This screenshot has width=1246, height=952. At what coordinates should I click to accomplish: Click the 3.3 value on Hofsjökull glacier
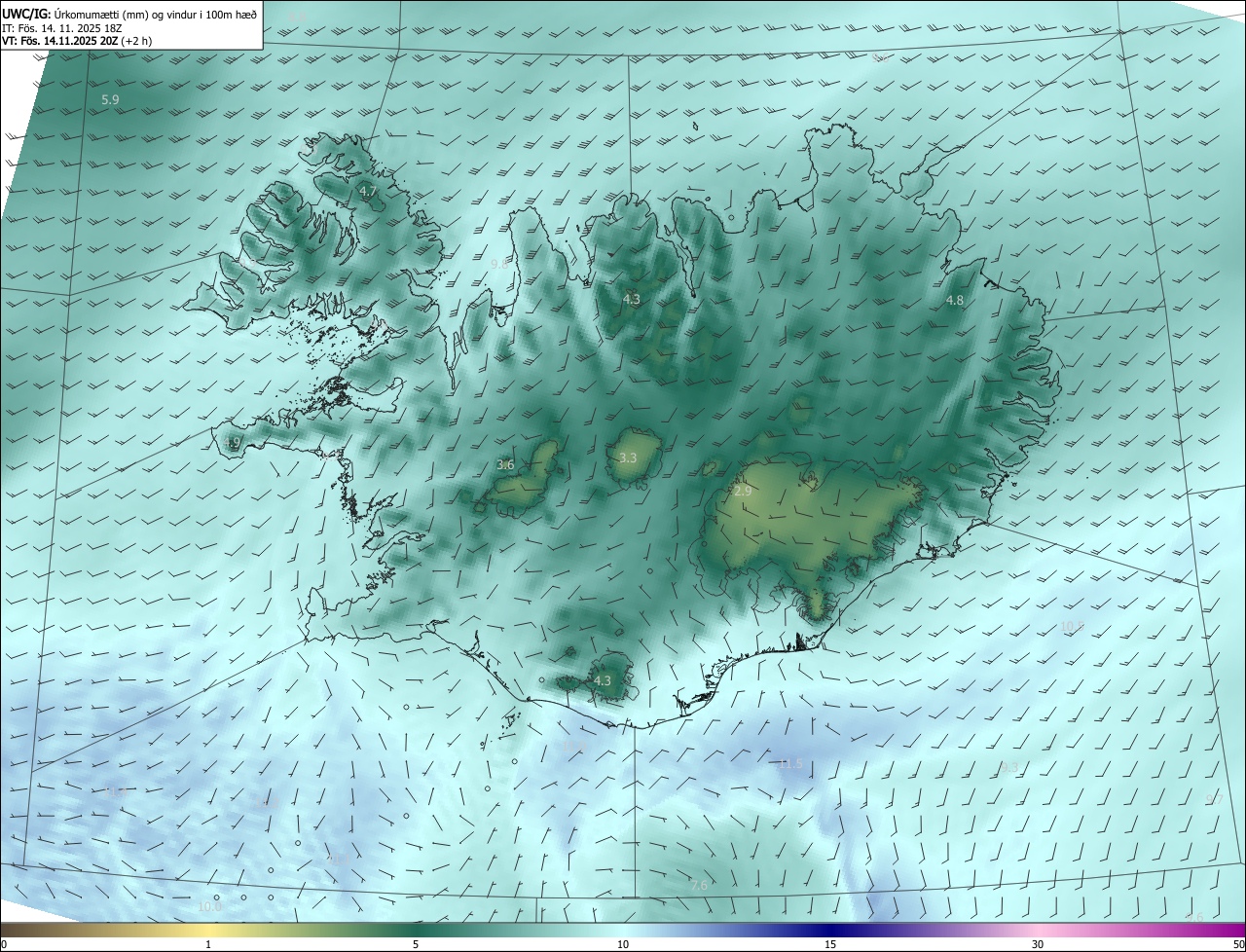tap(628, 458)
